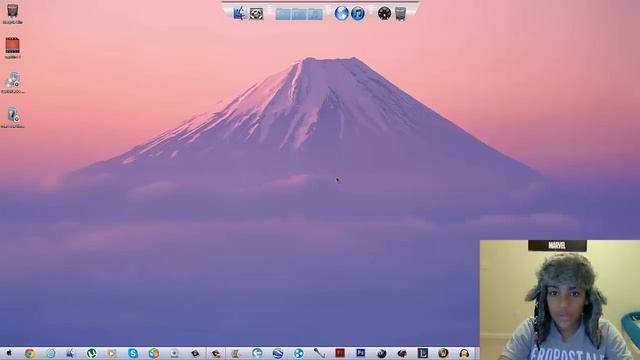The image size is (640, 360).
Task: Open uTorrent from the taskbar
Action: pyautogui.click(x=91, y=353)
